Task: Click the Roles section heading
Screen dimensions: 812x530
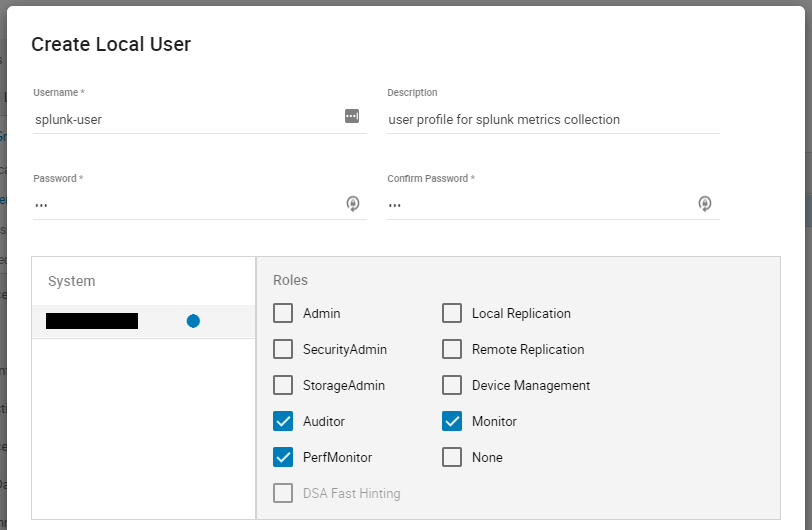Action: 291,280
